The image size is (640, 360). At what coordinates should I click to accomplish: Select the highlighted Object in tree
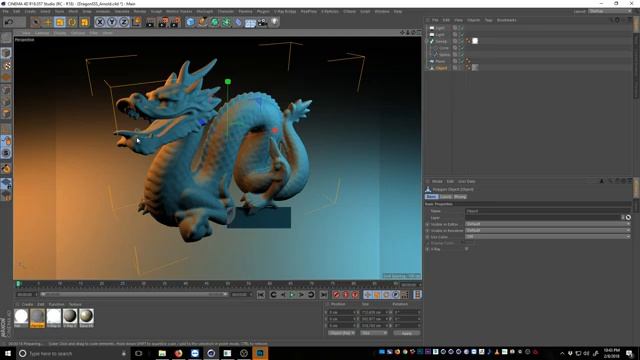pyautogui.click(x=441, y=68)
